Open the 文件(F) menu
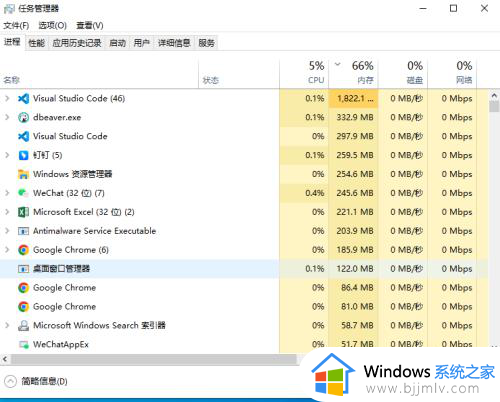The height and width of the screenshot is (402, 500). 16,25
